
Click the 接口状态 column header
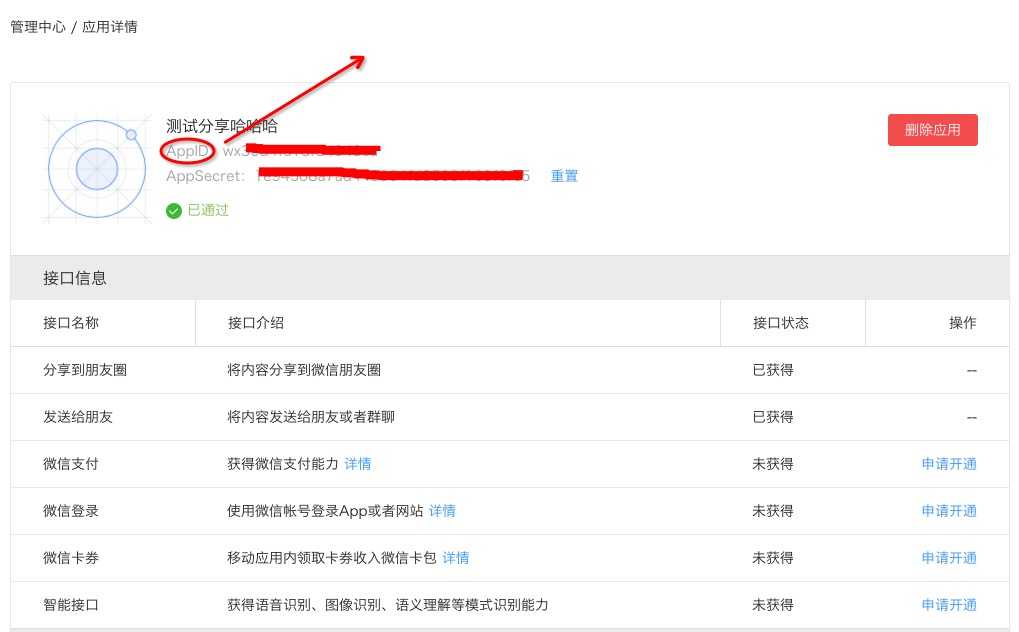(780, 323)
